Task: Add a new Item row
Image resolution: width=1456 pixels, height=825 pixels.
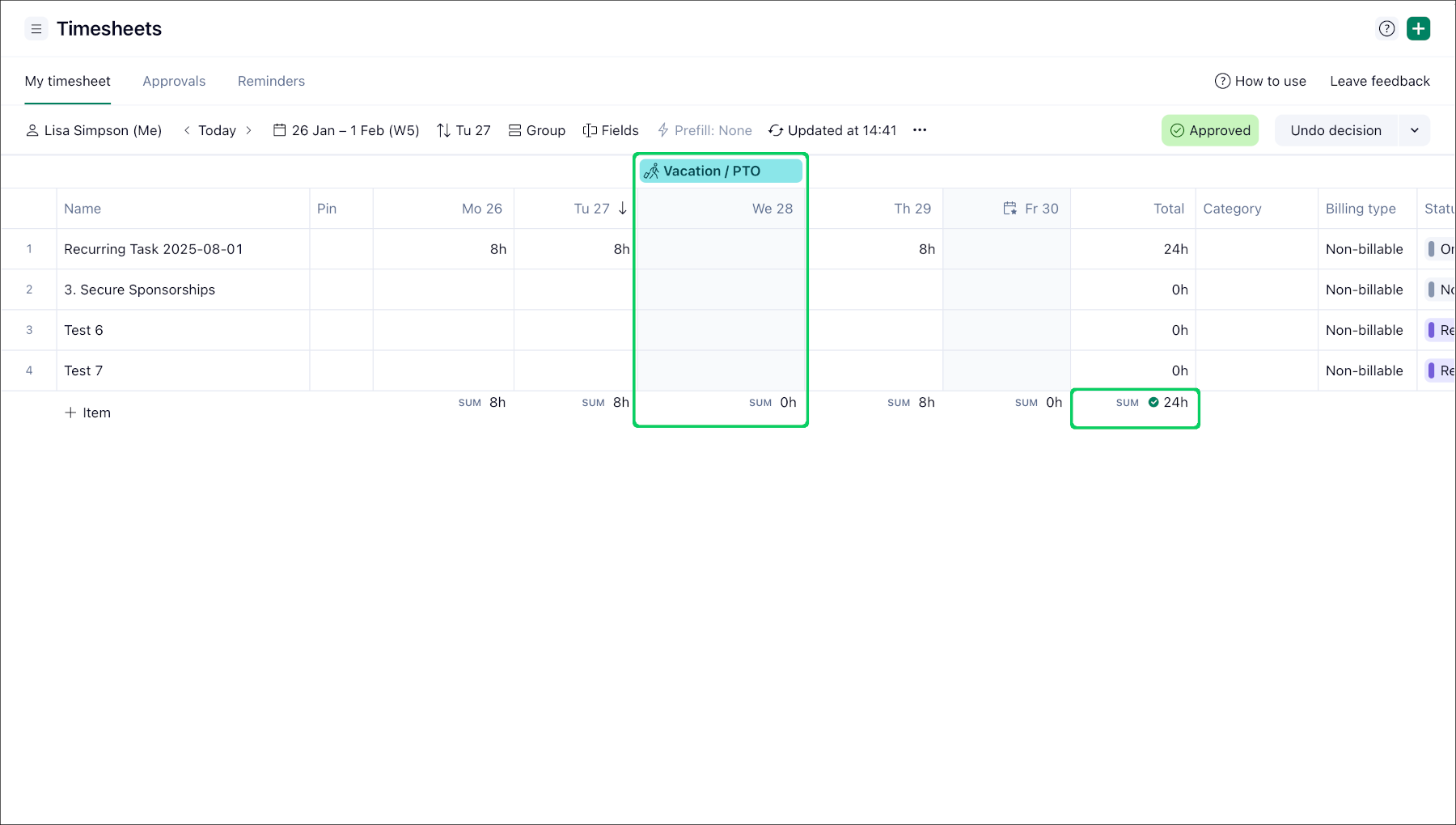Action: [x=87, y=412]
